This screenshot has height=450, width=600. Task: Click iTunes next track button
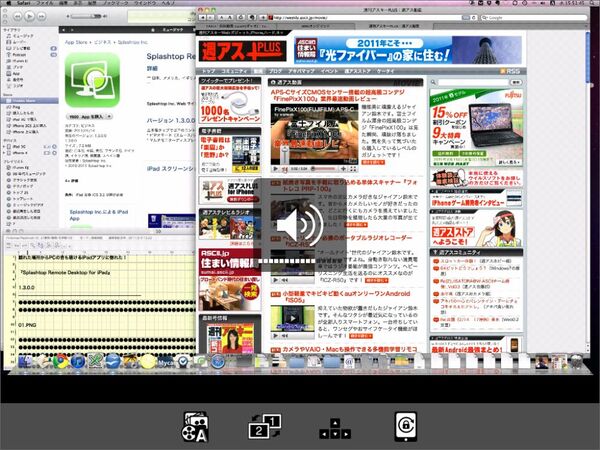coord(41,16)
